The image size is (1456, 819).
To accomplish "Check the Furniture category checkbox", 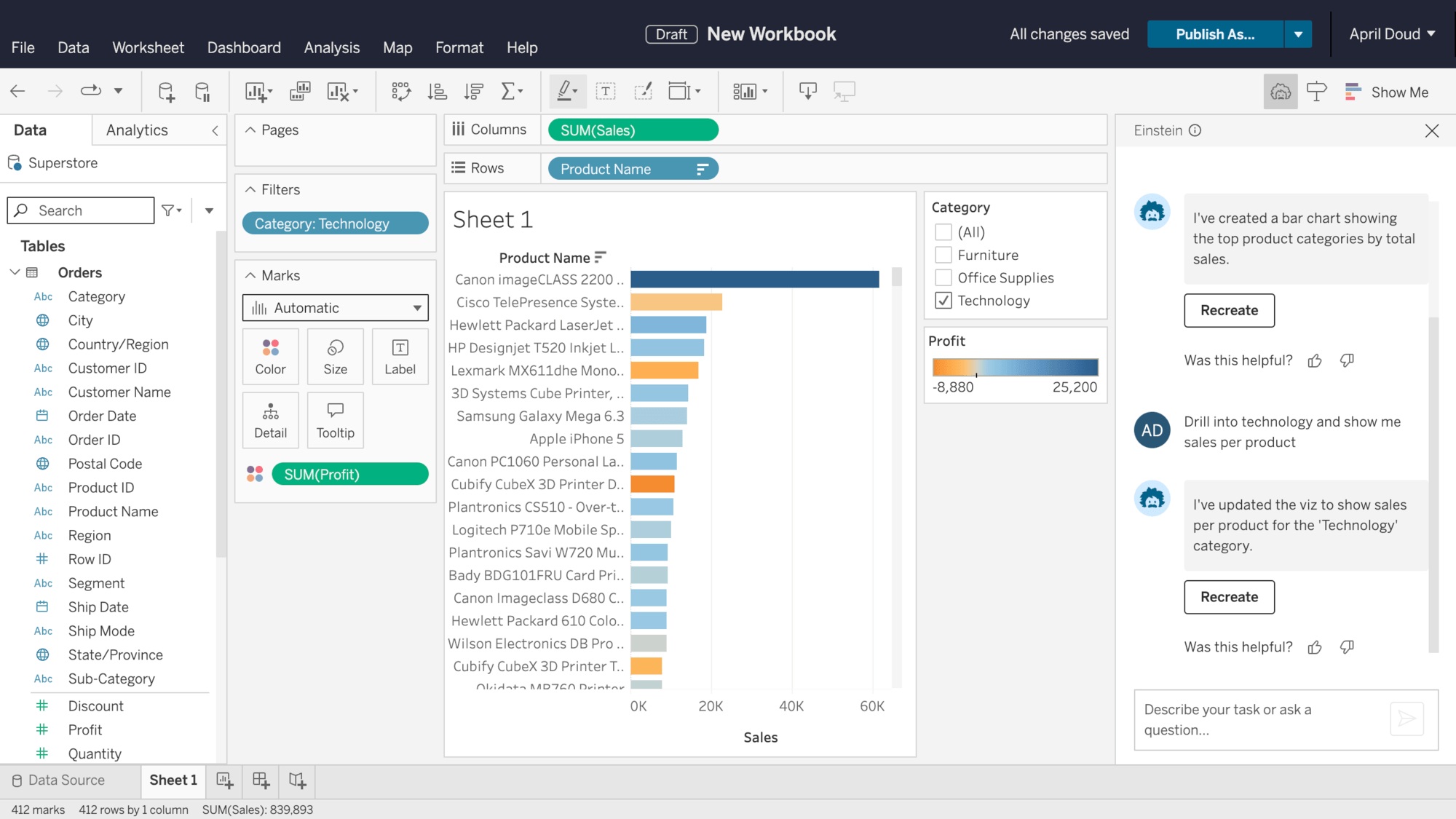I will [x=943, y=256].
